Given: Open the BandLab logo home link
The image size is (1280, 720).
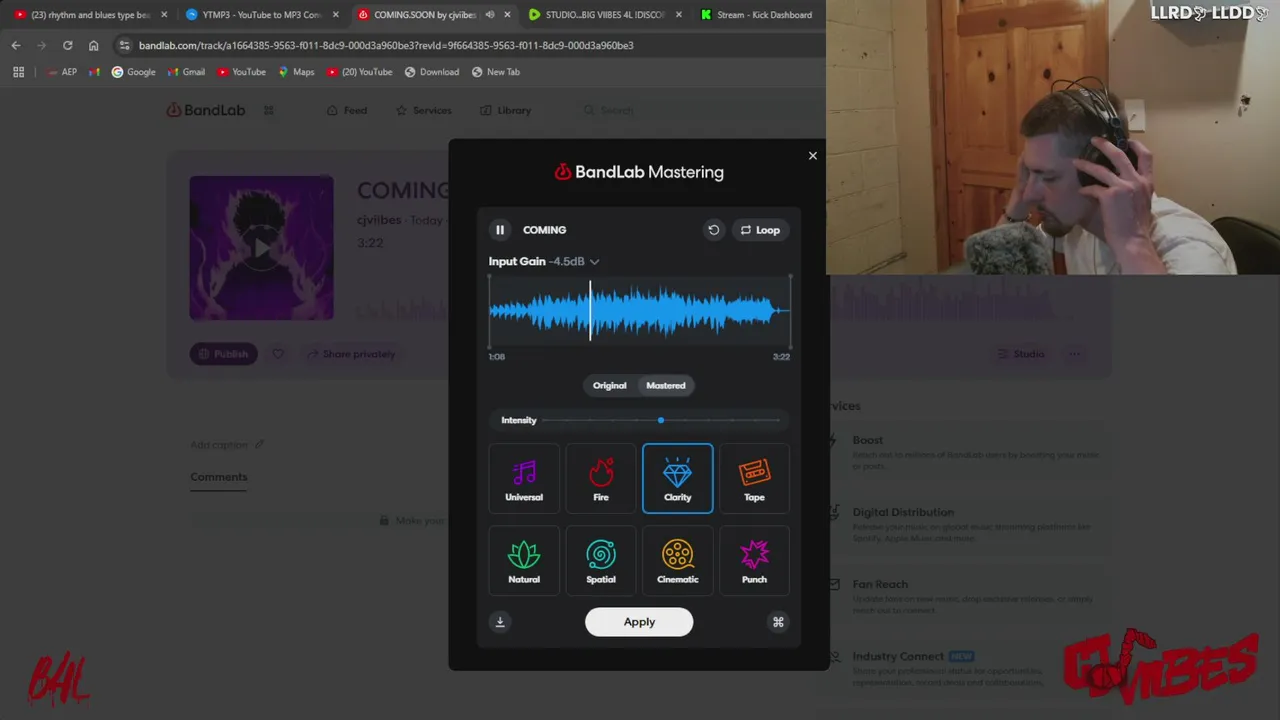Looking at the screenshot, I should click(x=205, y=110).
